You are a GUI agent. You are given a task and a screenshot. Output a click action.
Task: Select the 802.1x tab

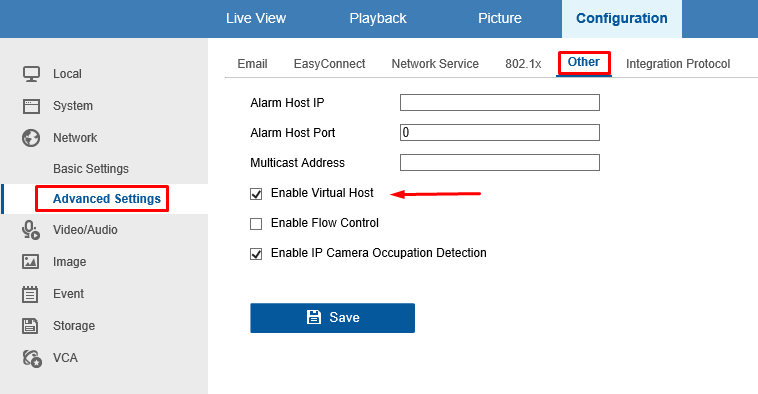(523, 64)
